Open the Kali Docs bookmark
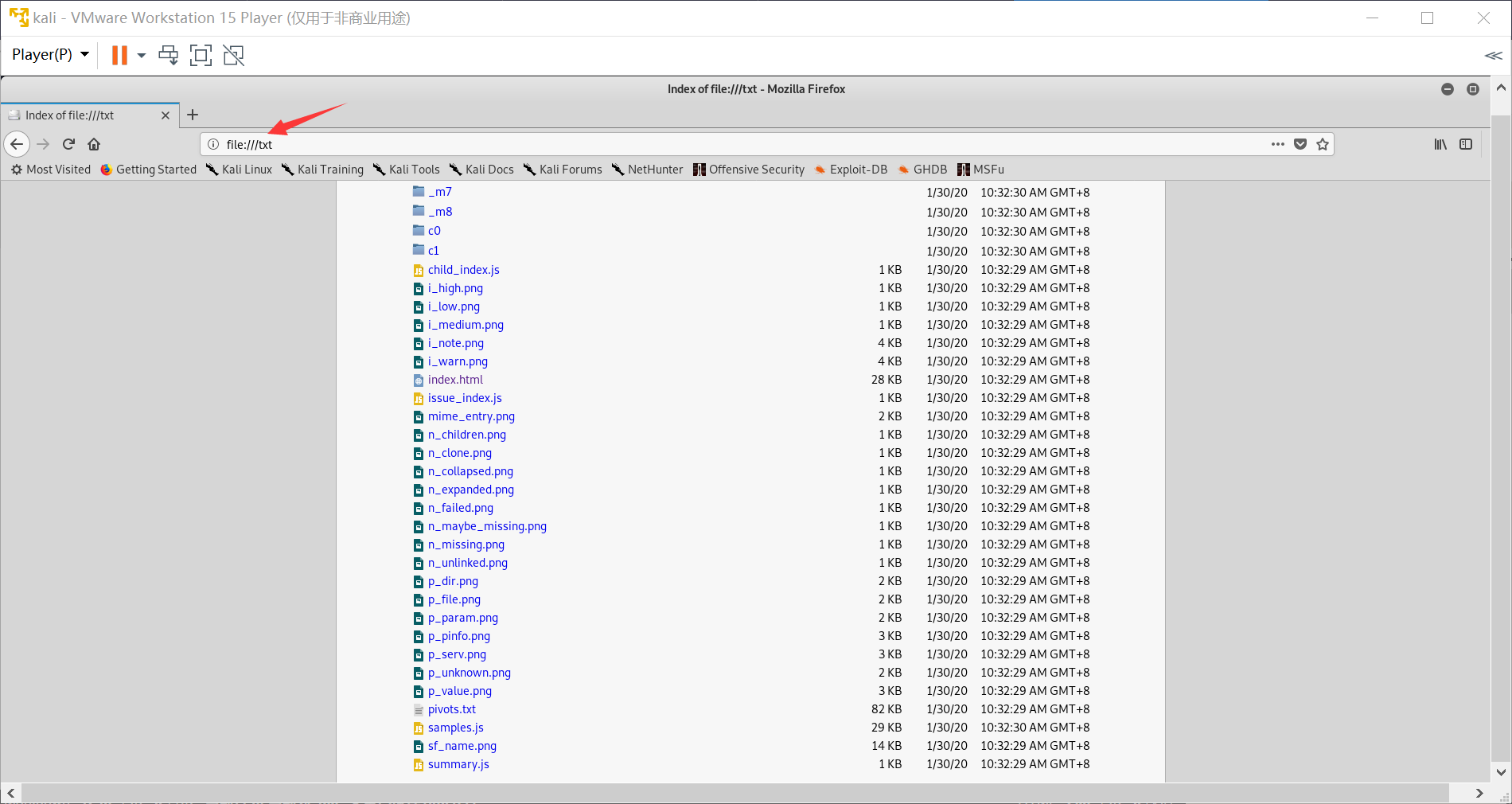The width and height of the screenshot is (1512, 804). (481, 170)
